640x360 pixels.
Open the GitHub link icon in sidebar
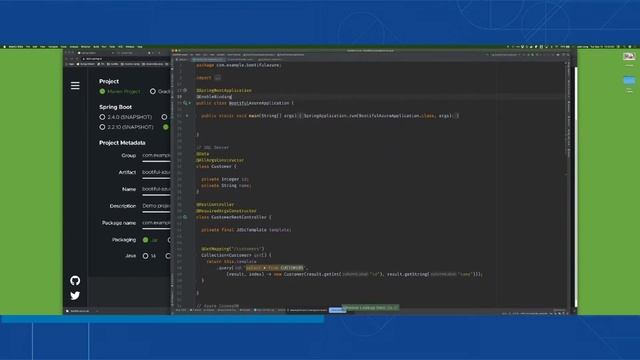[75, 280]
